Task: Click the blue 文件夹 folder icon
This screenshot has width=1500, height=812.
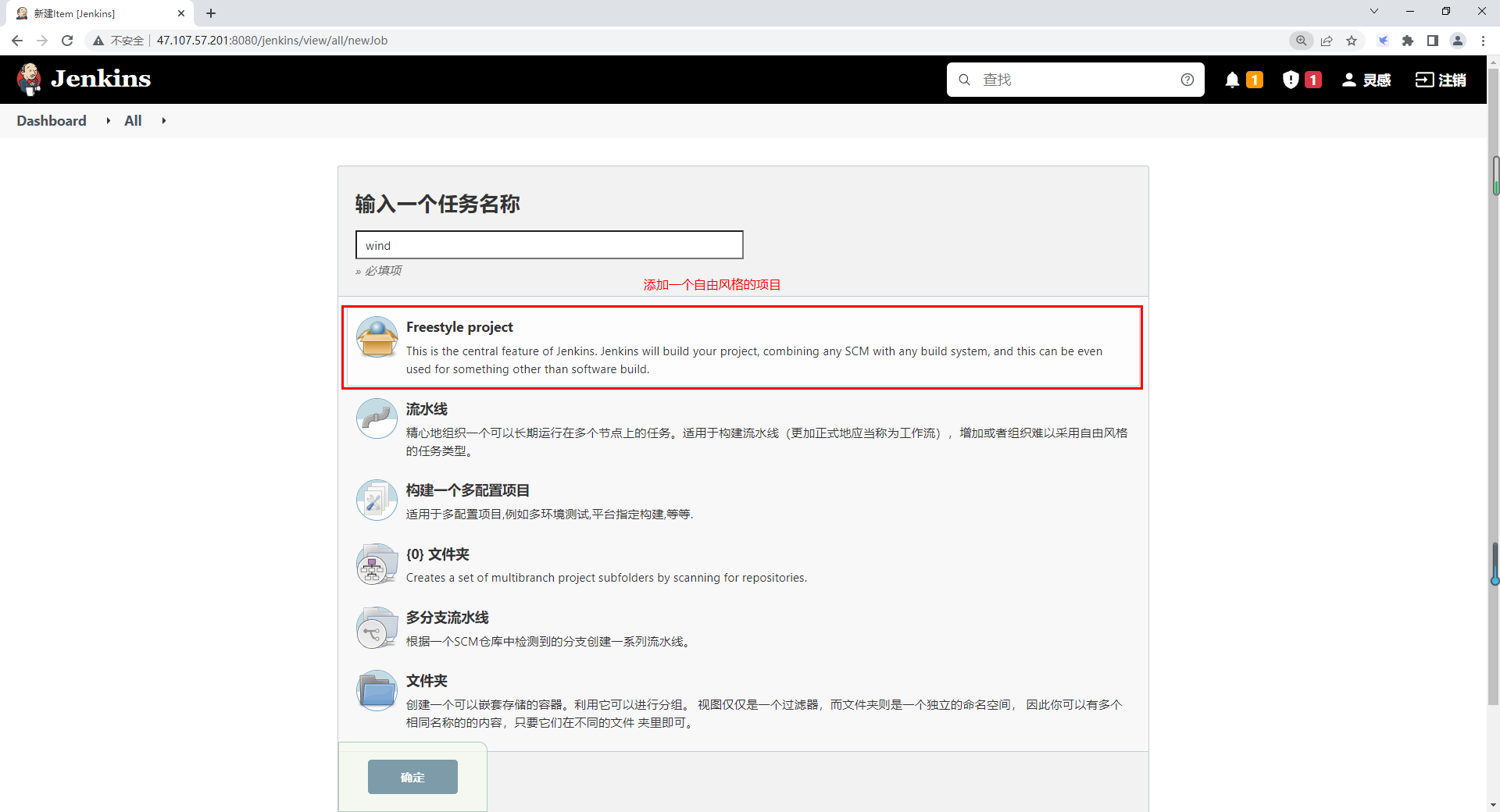Action: pyautogui.click(x=377, y=691)
